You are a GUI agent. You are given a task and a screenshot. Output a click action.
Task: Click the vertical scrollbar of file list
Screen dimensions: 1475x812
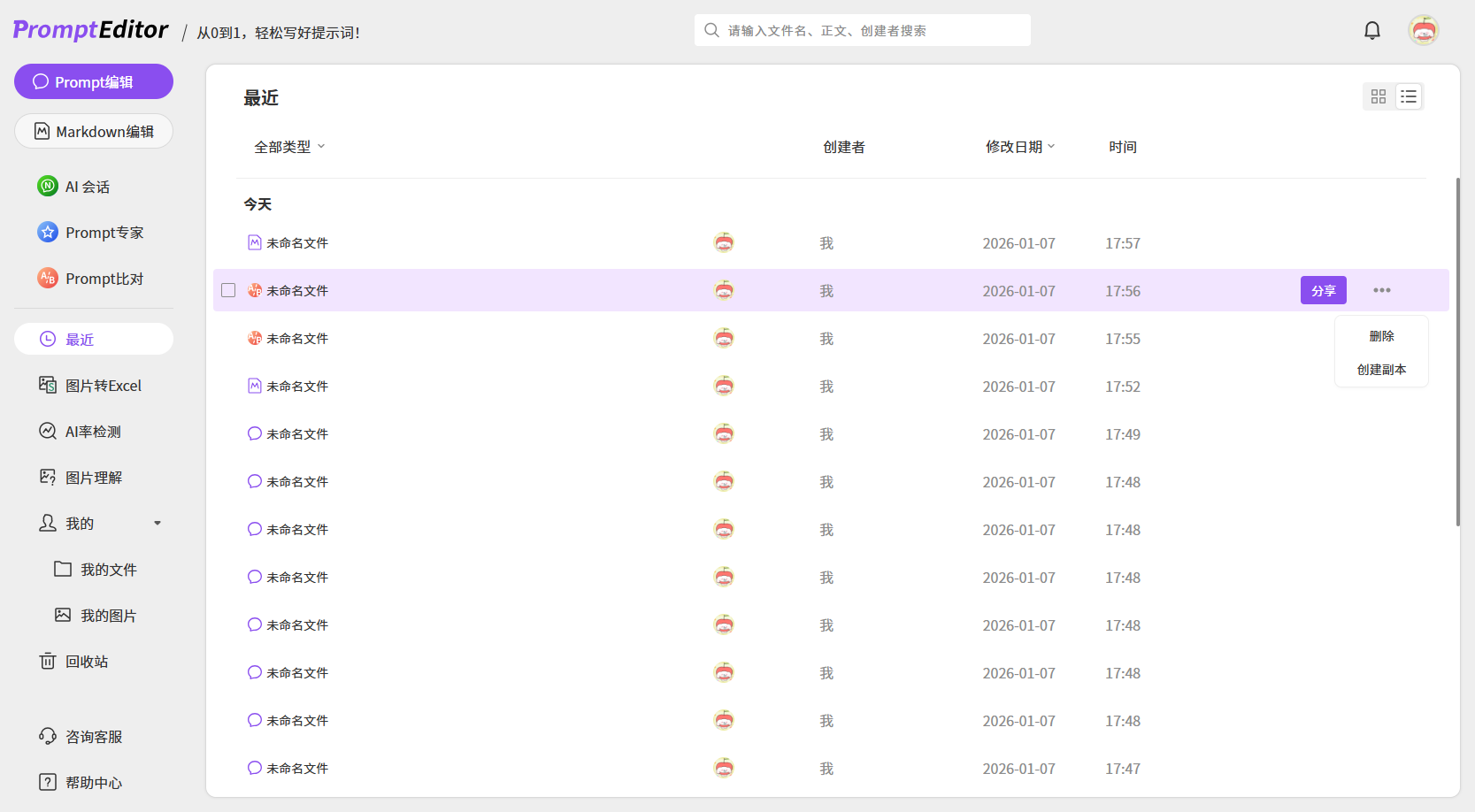point(1457,354)
